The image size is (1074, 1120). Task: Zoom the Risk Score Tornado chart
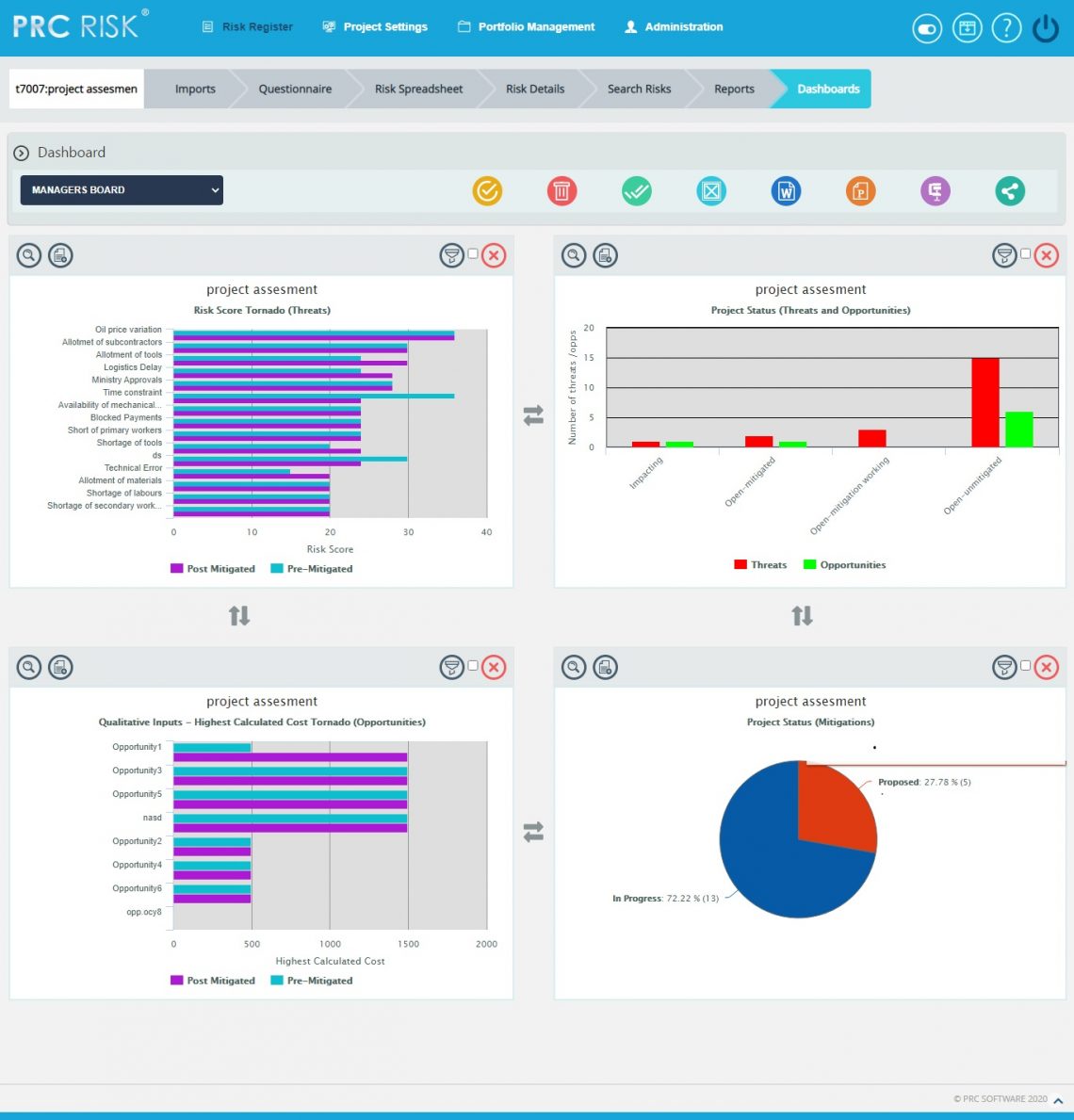28,255
